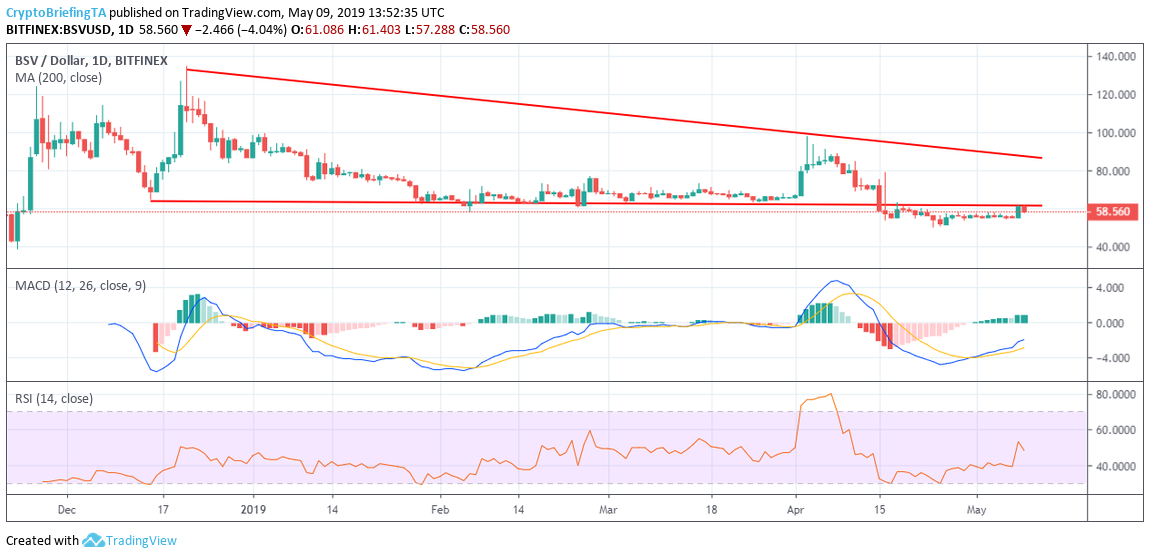Click the 60.0000 RSI axis label

(x=1118, y=430)
